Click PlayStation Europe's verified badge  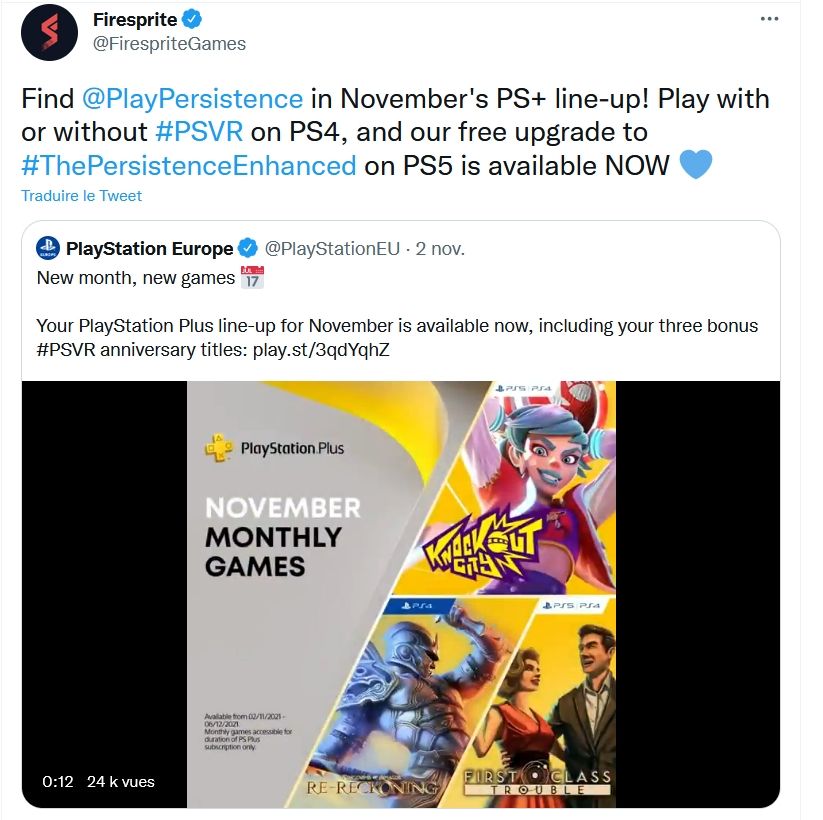[x=248, y=248]
